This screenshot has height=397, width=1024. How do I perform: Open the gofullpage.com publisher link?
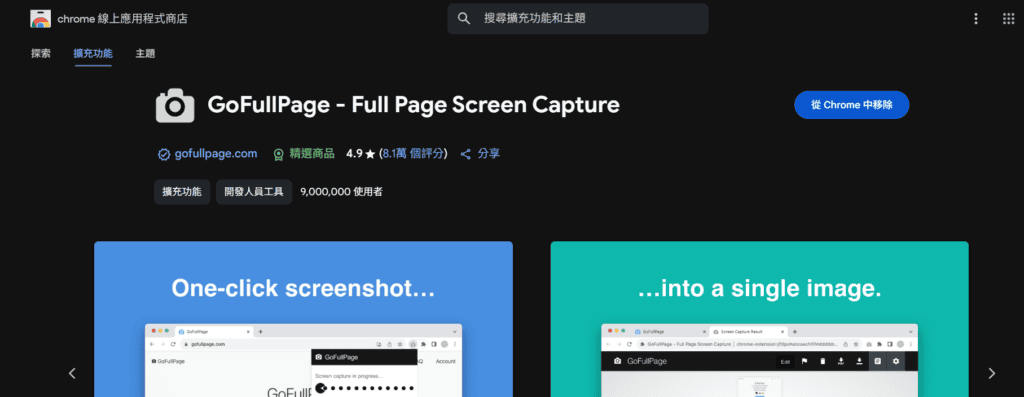(x=216, y=154)
